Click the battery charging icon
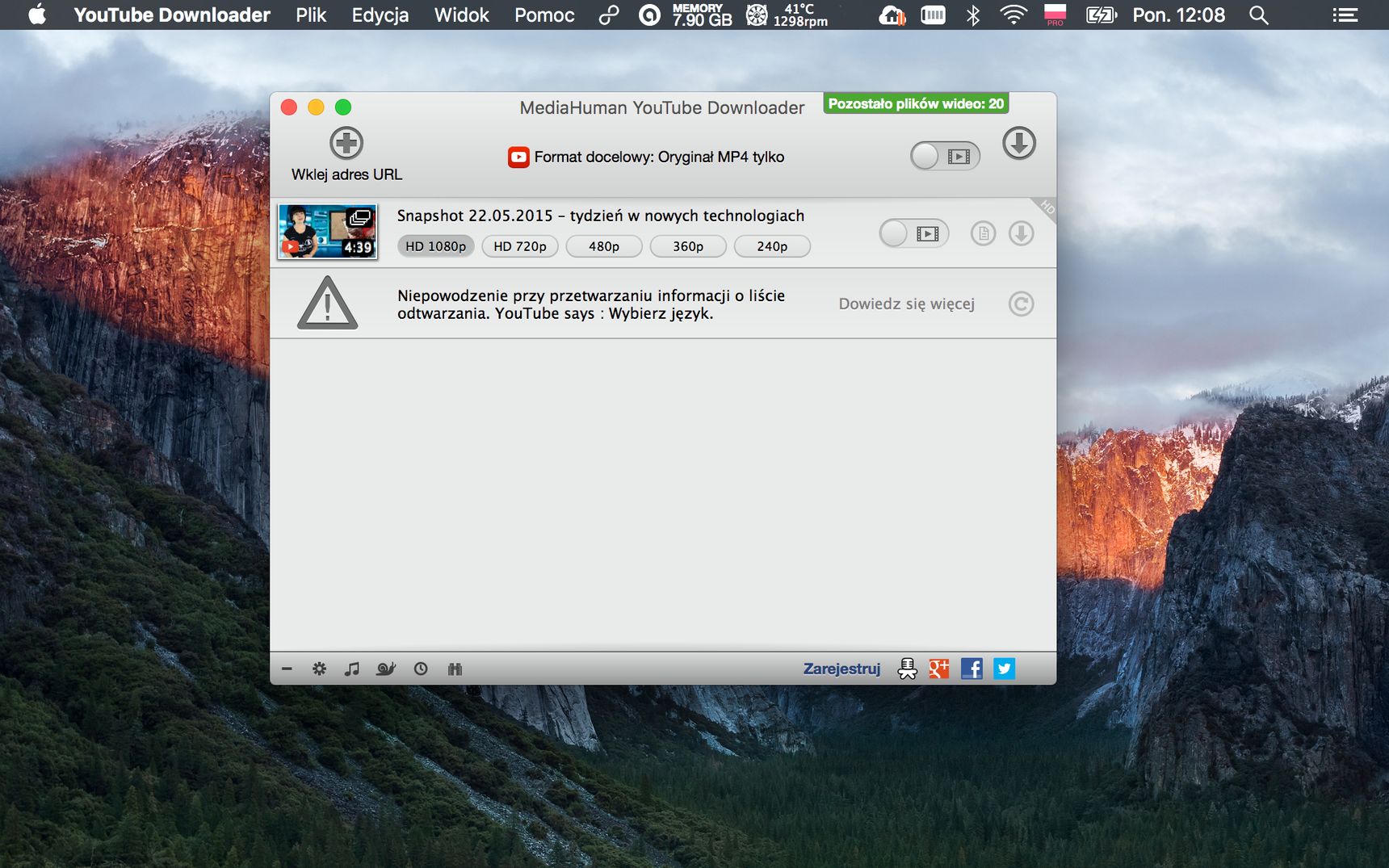This screenshot has height=868, width=1389. [x=1101, y=15]
